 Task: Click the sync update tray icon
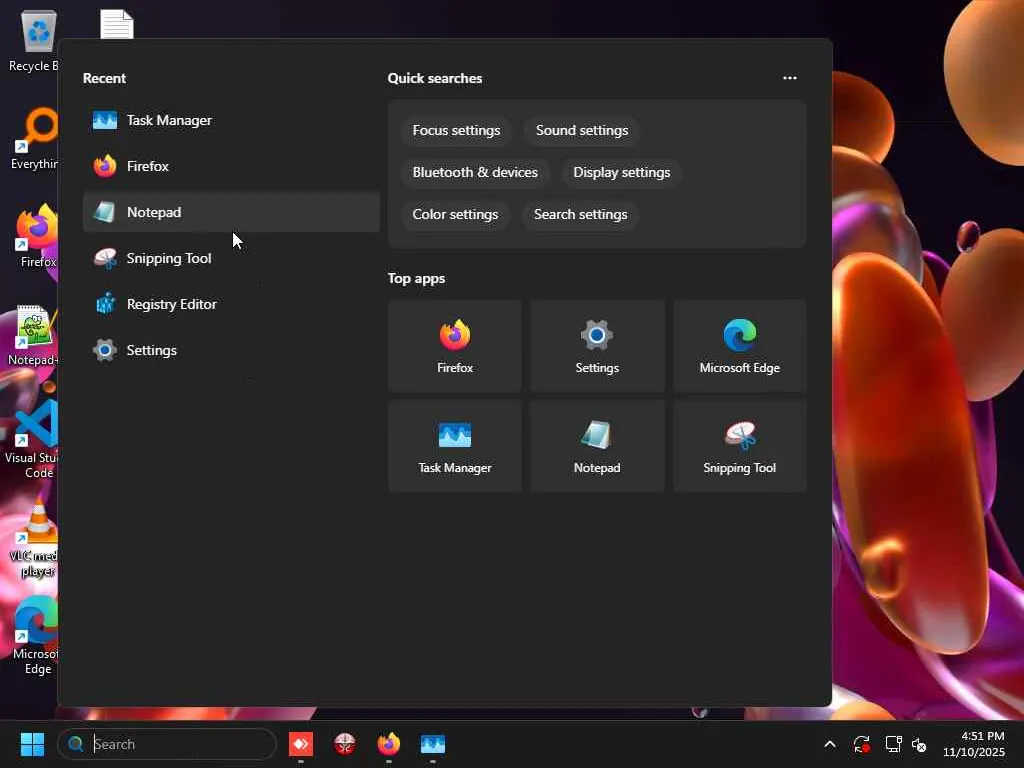(x=861, y=744)
